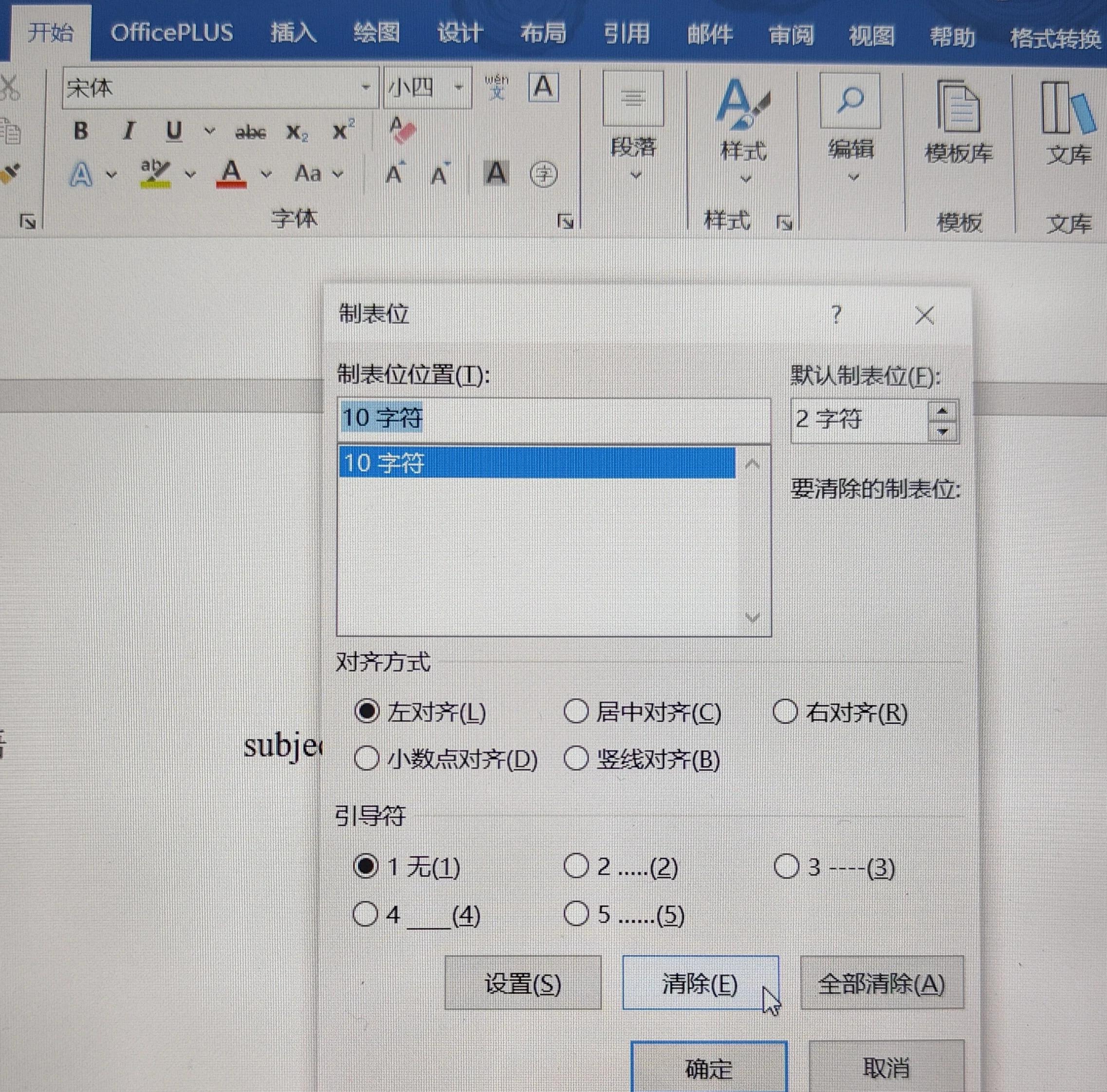This screenshot has height=1092, width=1107.
Task: Clear all formatting eraser icon
Action: [402, 130]
